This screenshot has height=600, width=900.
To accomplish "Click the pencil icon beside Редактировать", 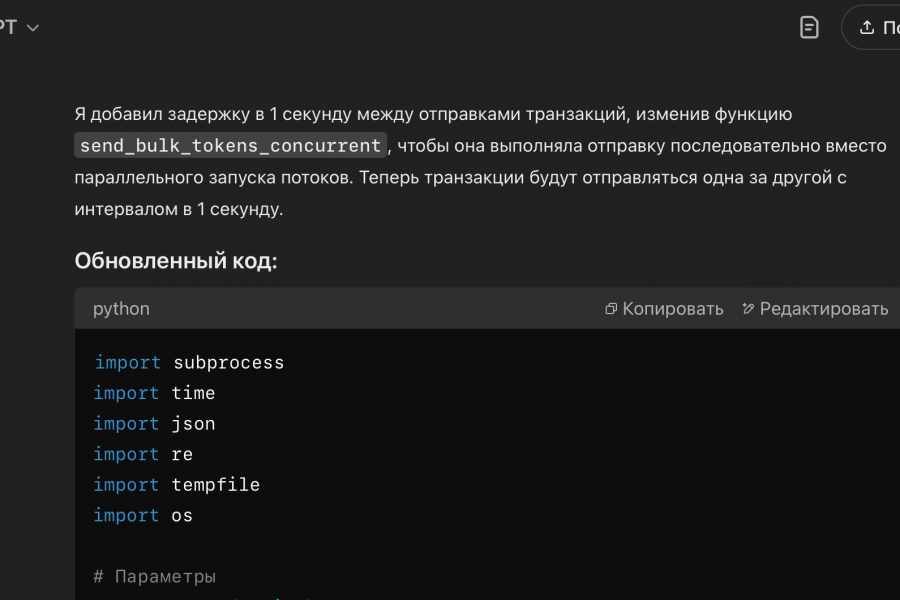I will pyautogui.click(x=748, y=309).
